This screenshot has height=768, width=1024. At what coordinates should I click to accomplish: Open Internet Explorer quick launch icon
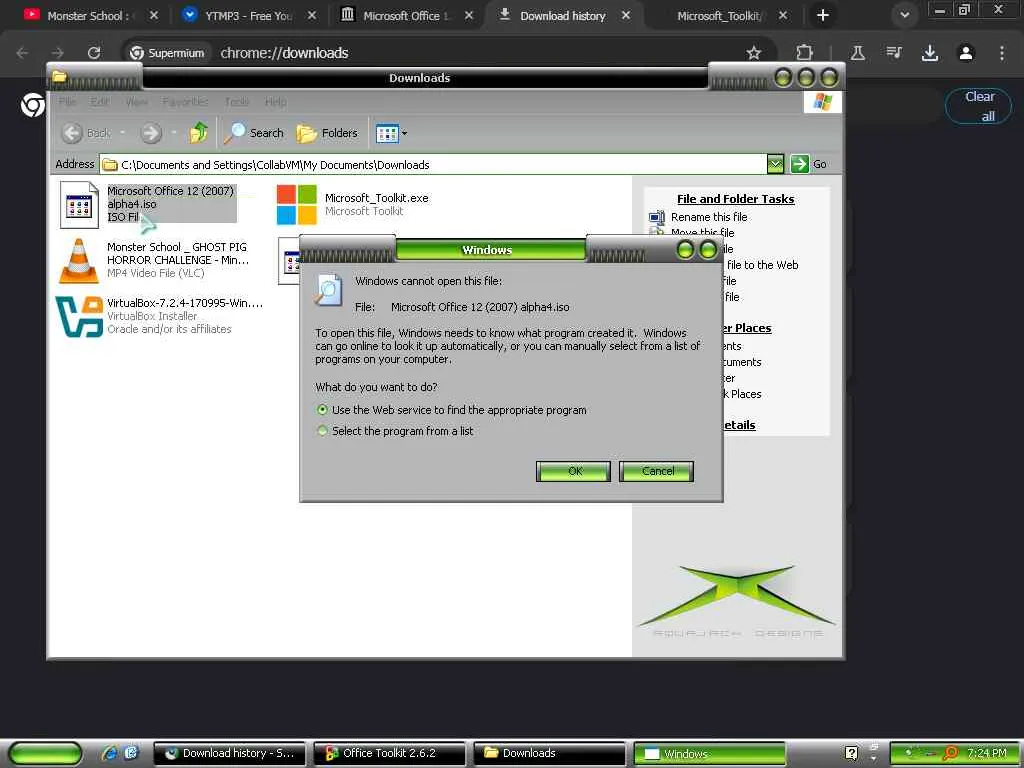point(109,753)
